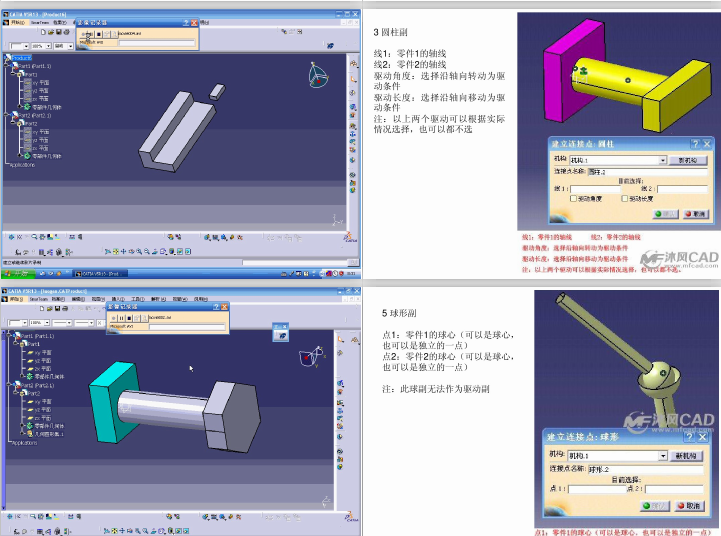Click cancel button in cylinder joint dialog

(x=695, y=214)
